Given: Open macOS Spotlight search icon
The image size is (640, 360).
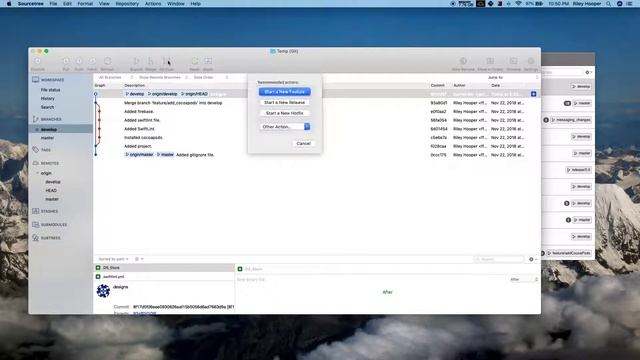Looking at the screenshot, I should point(609,4).
